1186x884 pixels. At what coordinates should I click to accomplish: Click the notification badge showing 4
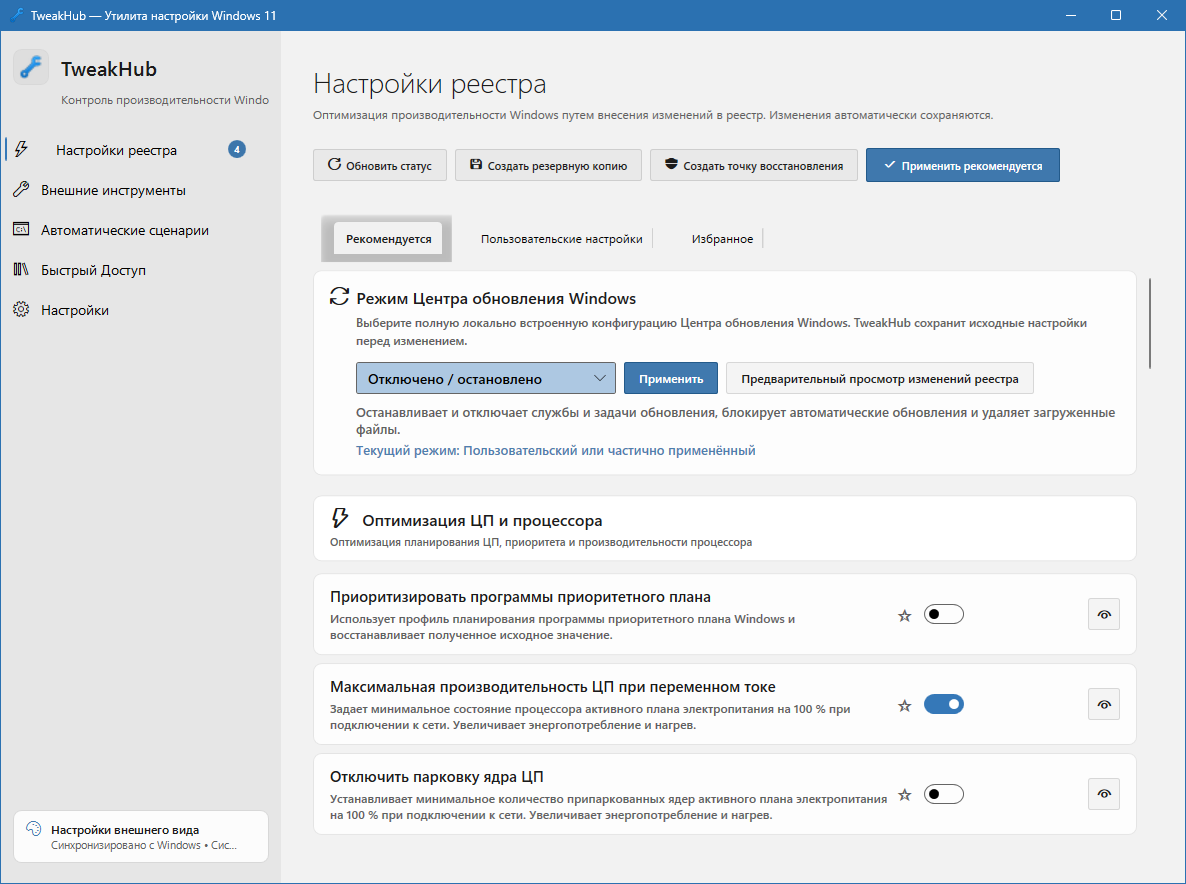click(237, 150)
